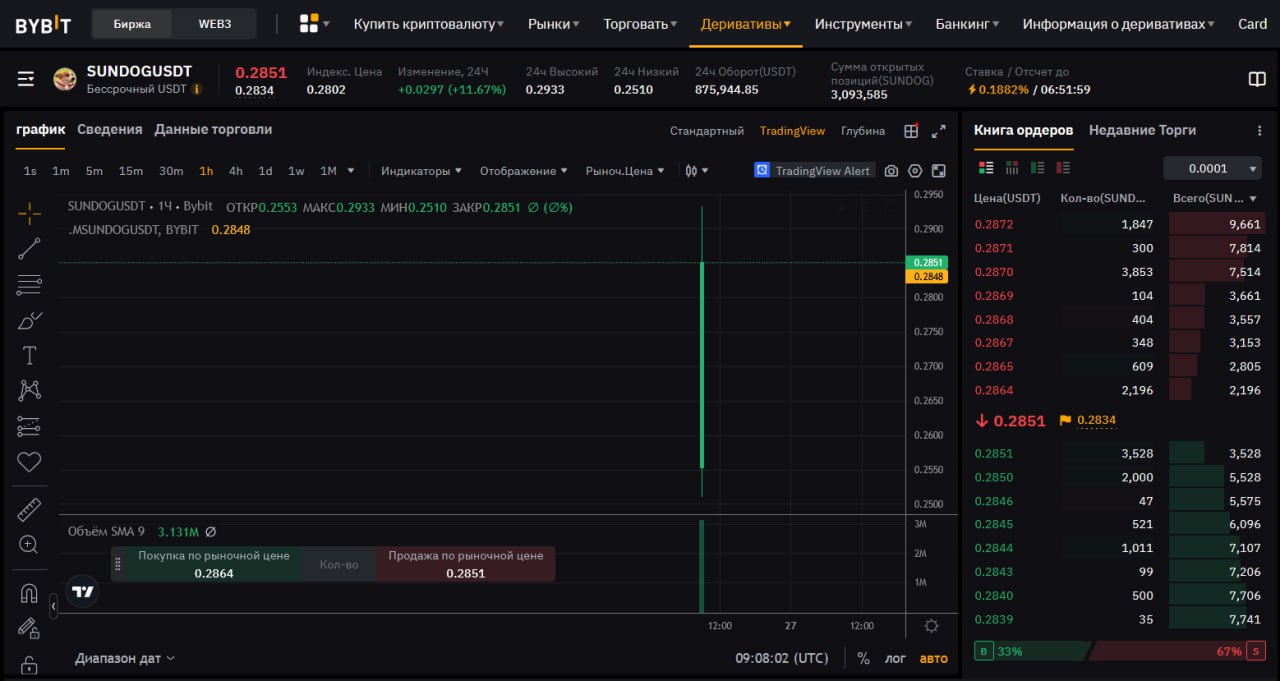Expand chart panel with arrows icon
This screenshot has width=1280, height=681.
[938, 131]
